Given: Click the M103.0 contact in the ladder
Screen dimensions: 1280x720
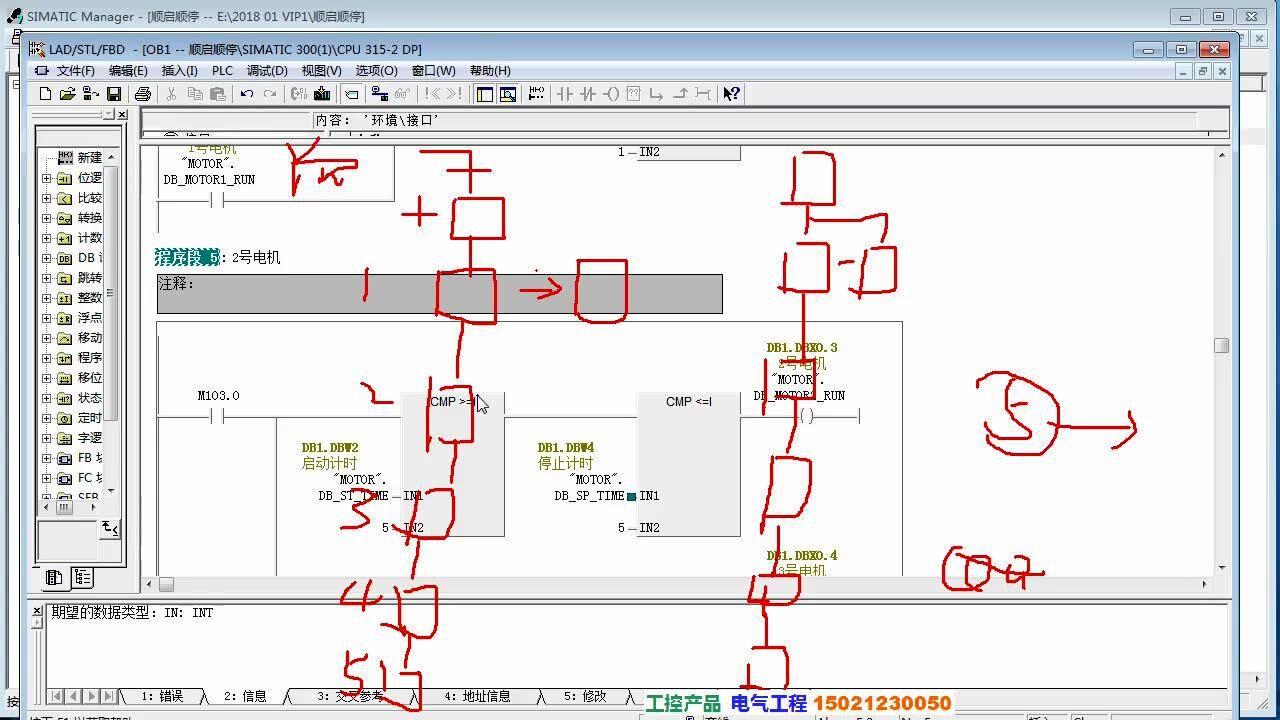Looking at the screenshot, I should pos(218,417).
